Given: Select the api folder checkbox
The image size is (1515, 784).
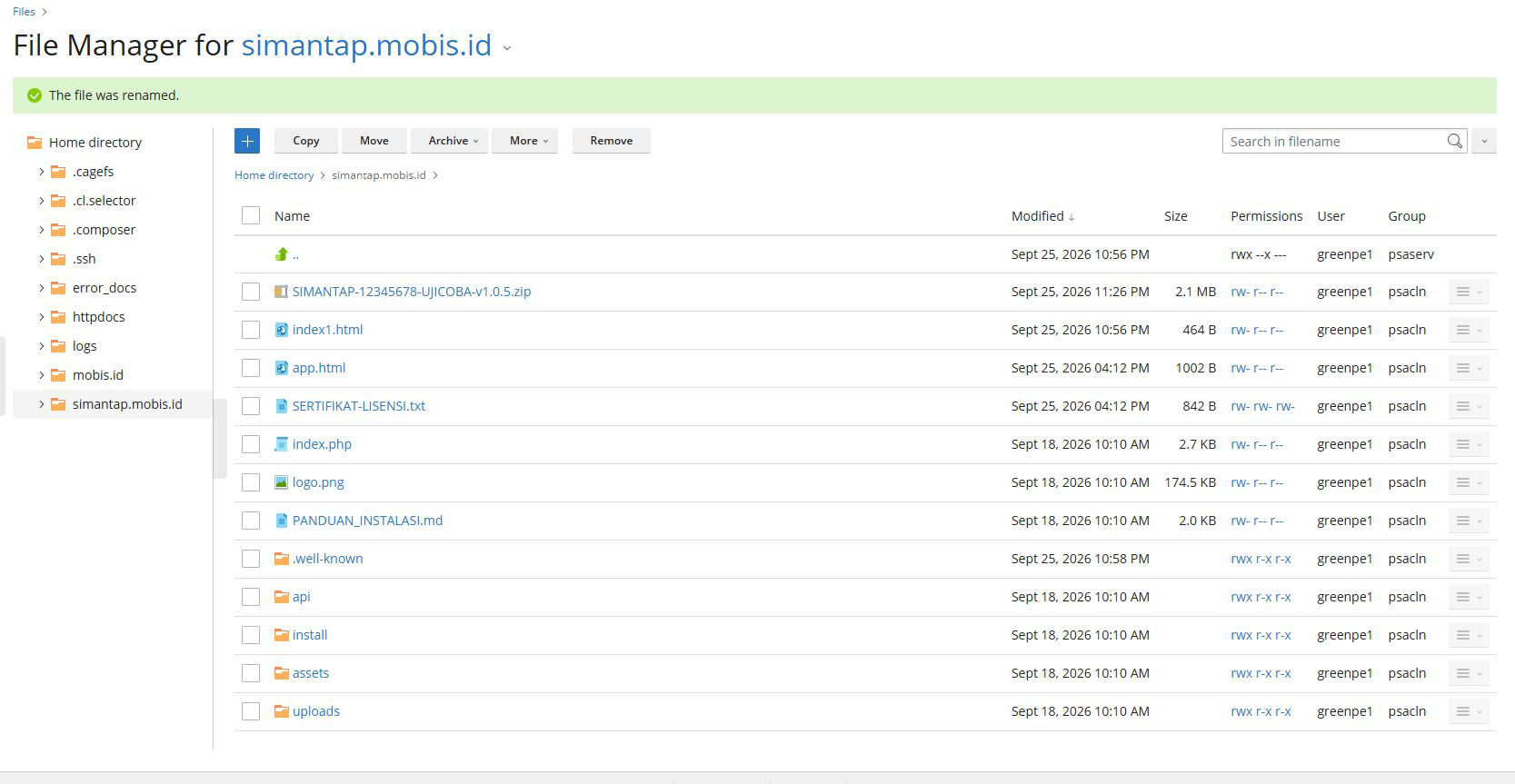Looking at the screenshot, I should (x=251, y=597).
